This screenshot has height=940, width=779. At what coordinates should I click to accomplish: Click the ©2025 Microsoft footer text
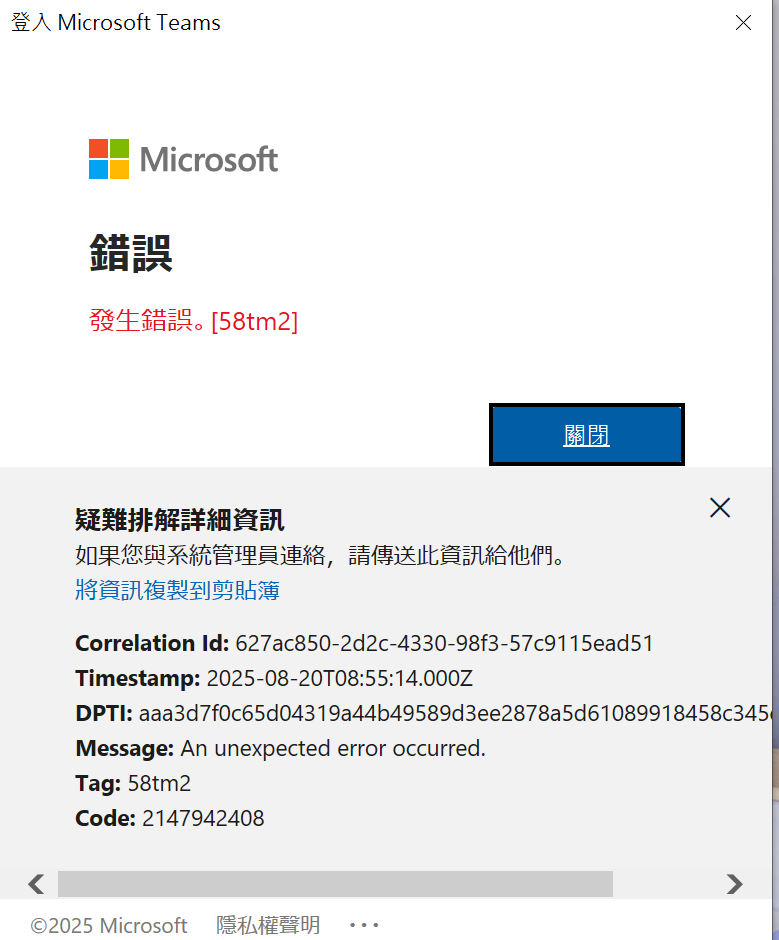click(109, 925)
